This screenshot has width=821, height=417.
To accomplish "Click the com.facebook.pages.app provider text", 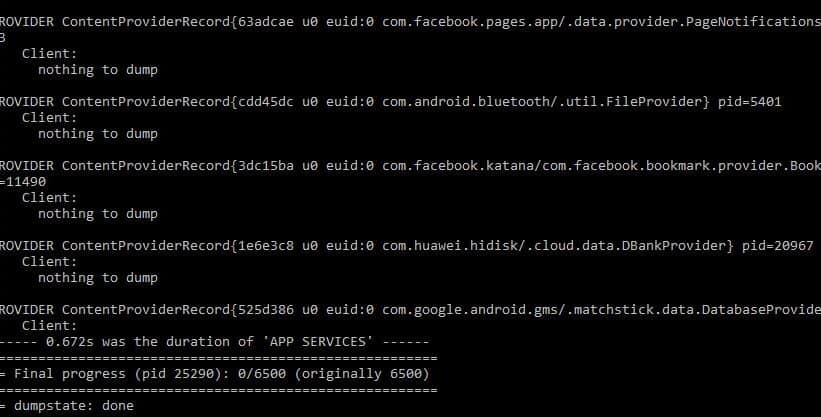I will [602, 21].
